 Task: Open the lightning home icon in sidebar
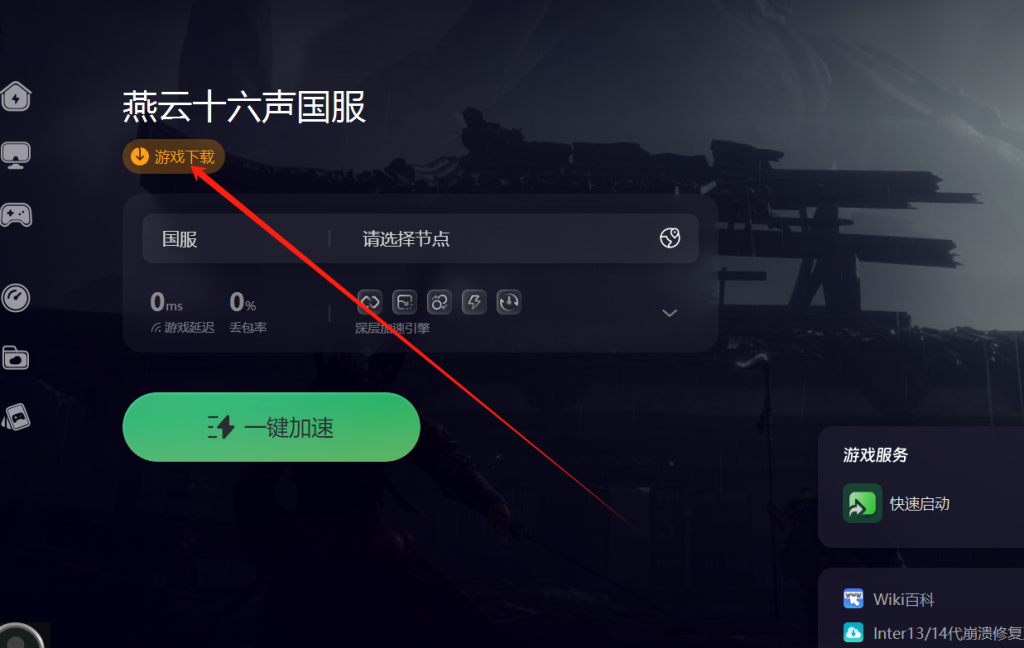click(16, 97)
